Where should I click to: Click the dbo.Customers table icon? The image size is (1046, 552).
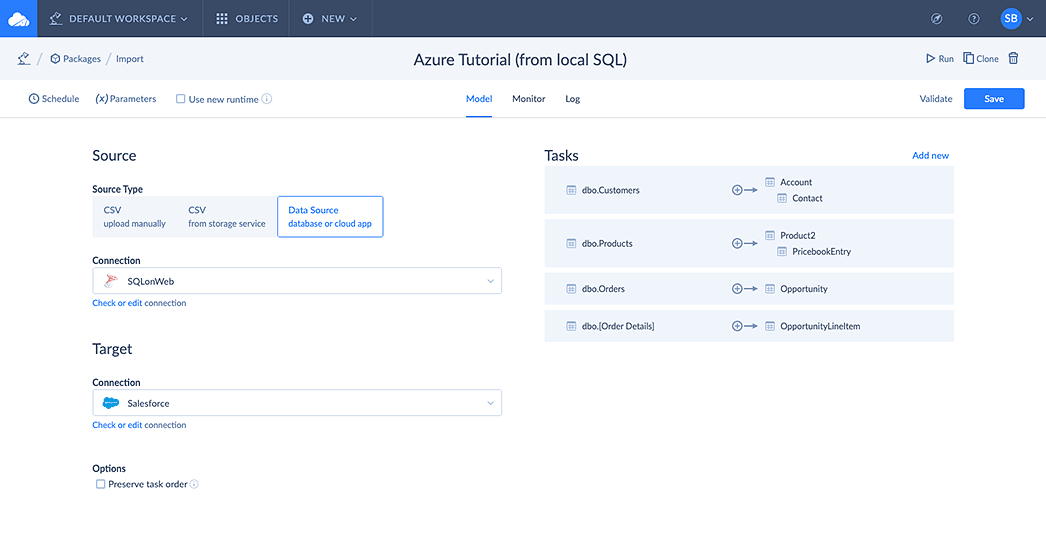click(x=571, y=190)
